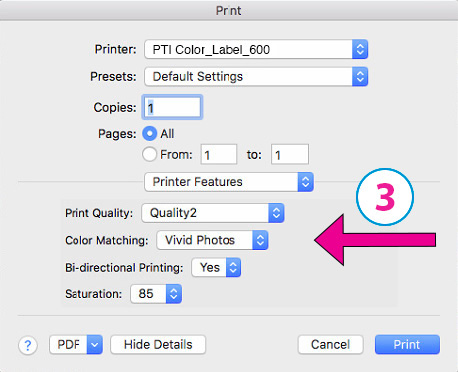Open the PTI Color_Label_600 printer menu
The height and width of the screenshot is (372, 458).
point(256,50)
